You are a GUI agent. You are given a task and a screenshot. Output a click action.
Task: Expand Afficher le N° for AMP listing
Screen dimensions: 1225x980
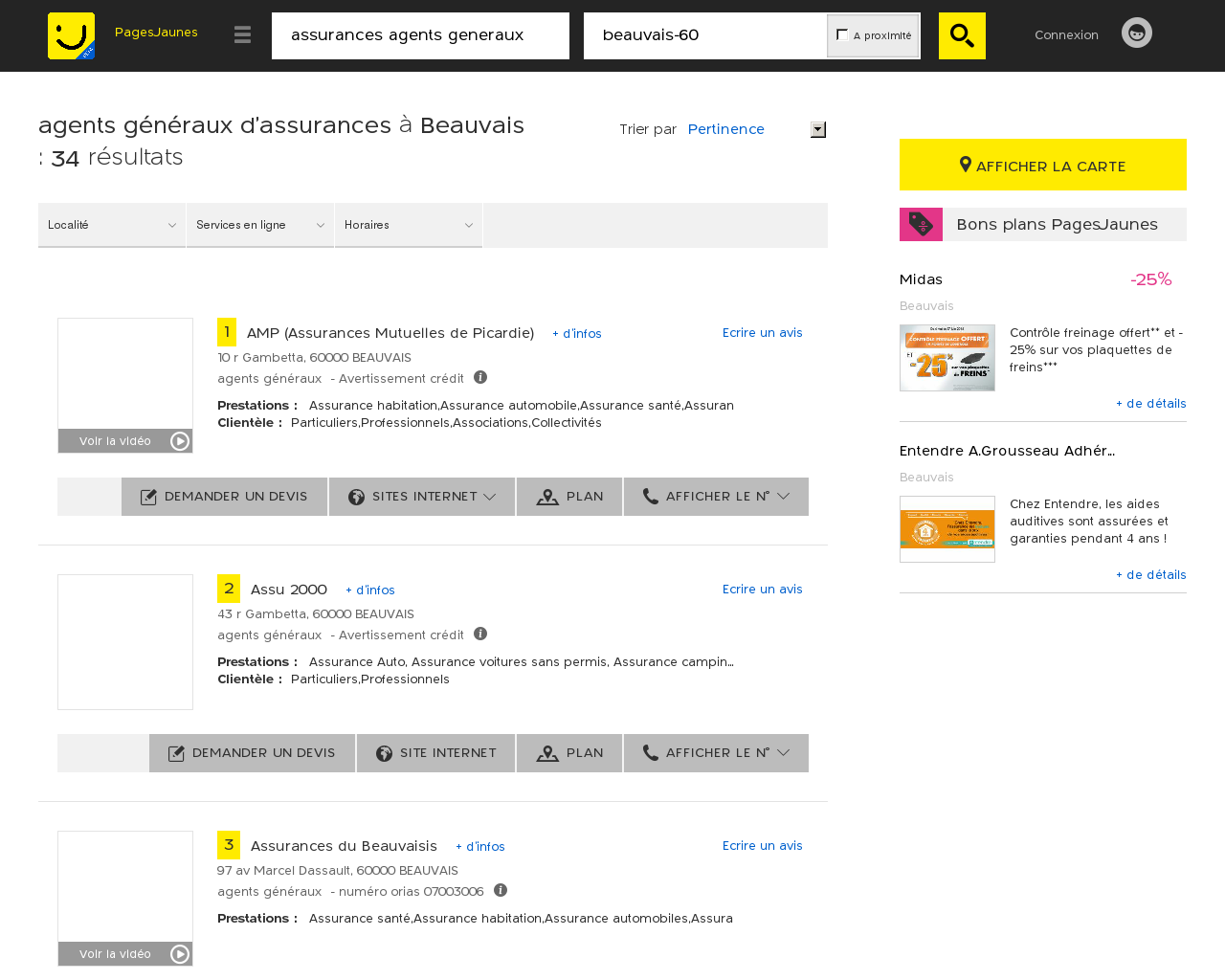716,497
